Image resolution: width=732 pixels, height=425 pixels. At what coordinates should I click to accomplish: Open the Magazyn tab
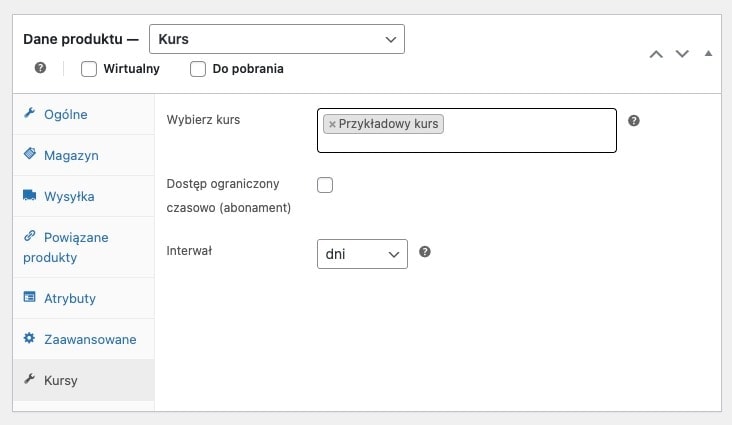[x=84, y=156]
